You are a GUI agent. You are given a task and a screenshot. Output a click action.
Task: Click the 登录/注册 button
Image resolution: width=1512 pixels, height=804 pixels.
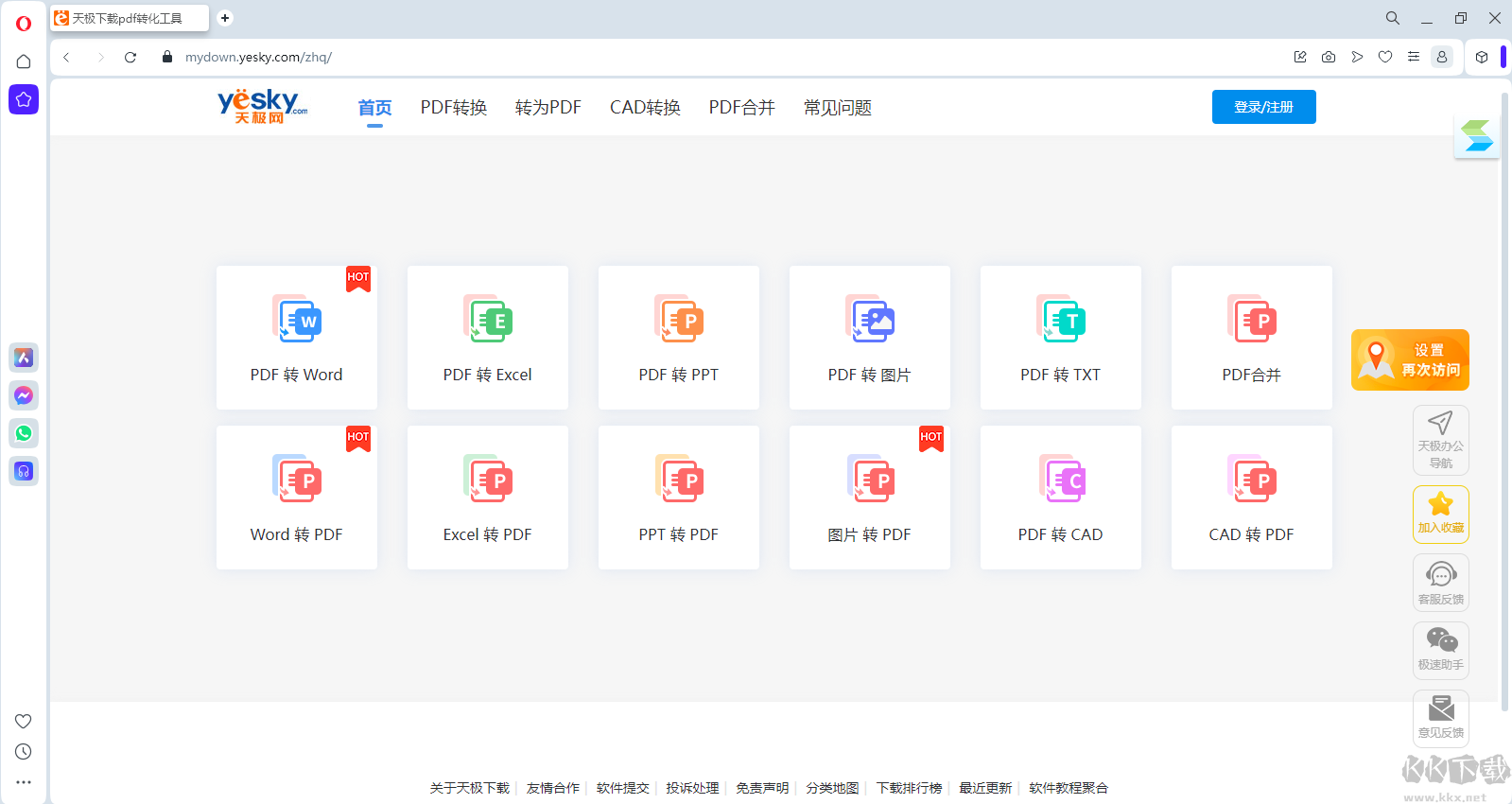point(1263,107)
